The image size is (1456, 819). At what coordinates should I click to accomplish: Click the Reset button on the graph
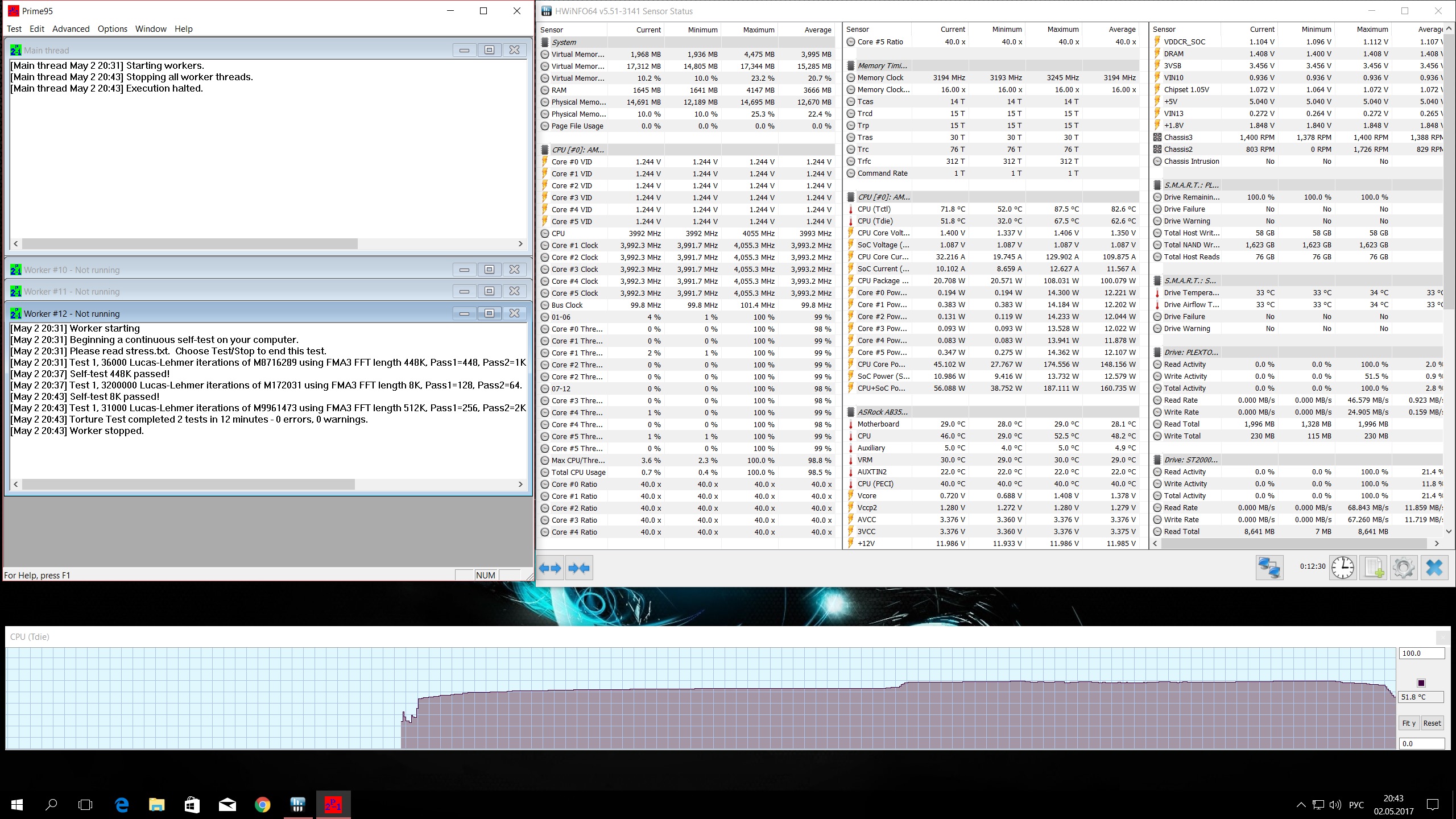[1432, 723]
